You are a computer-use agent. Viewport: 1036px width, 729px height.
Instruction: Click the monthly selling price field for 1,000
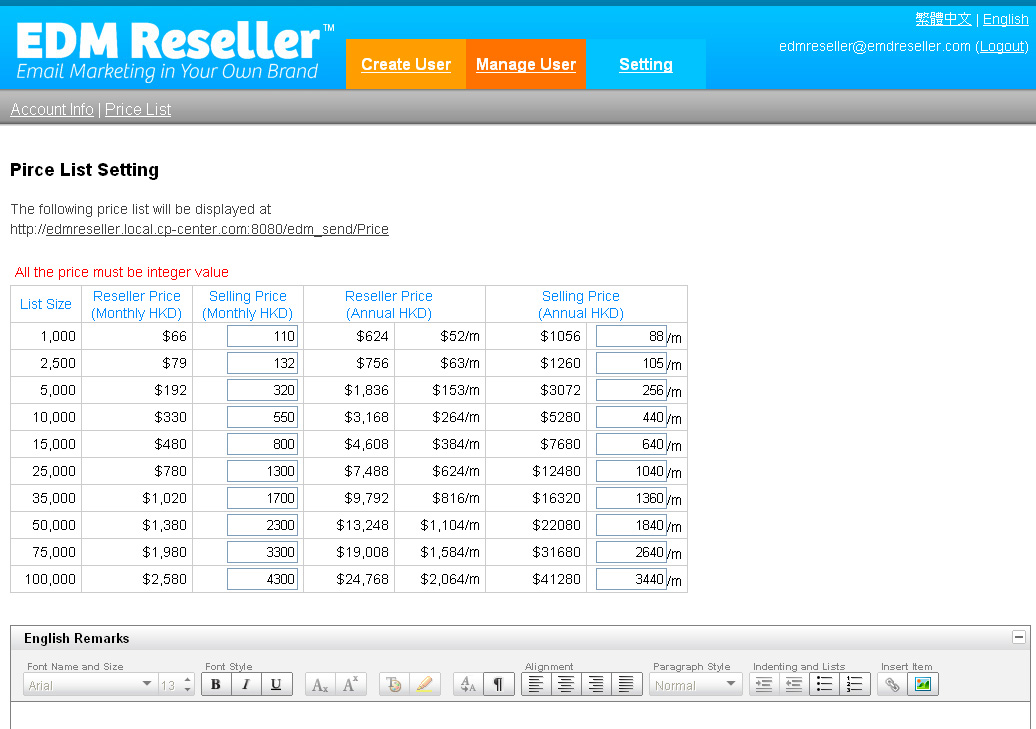click(x=262, y=337)
